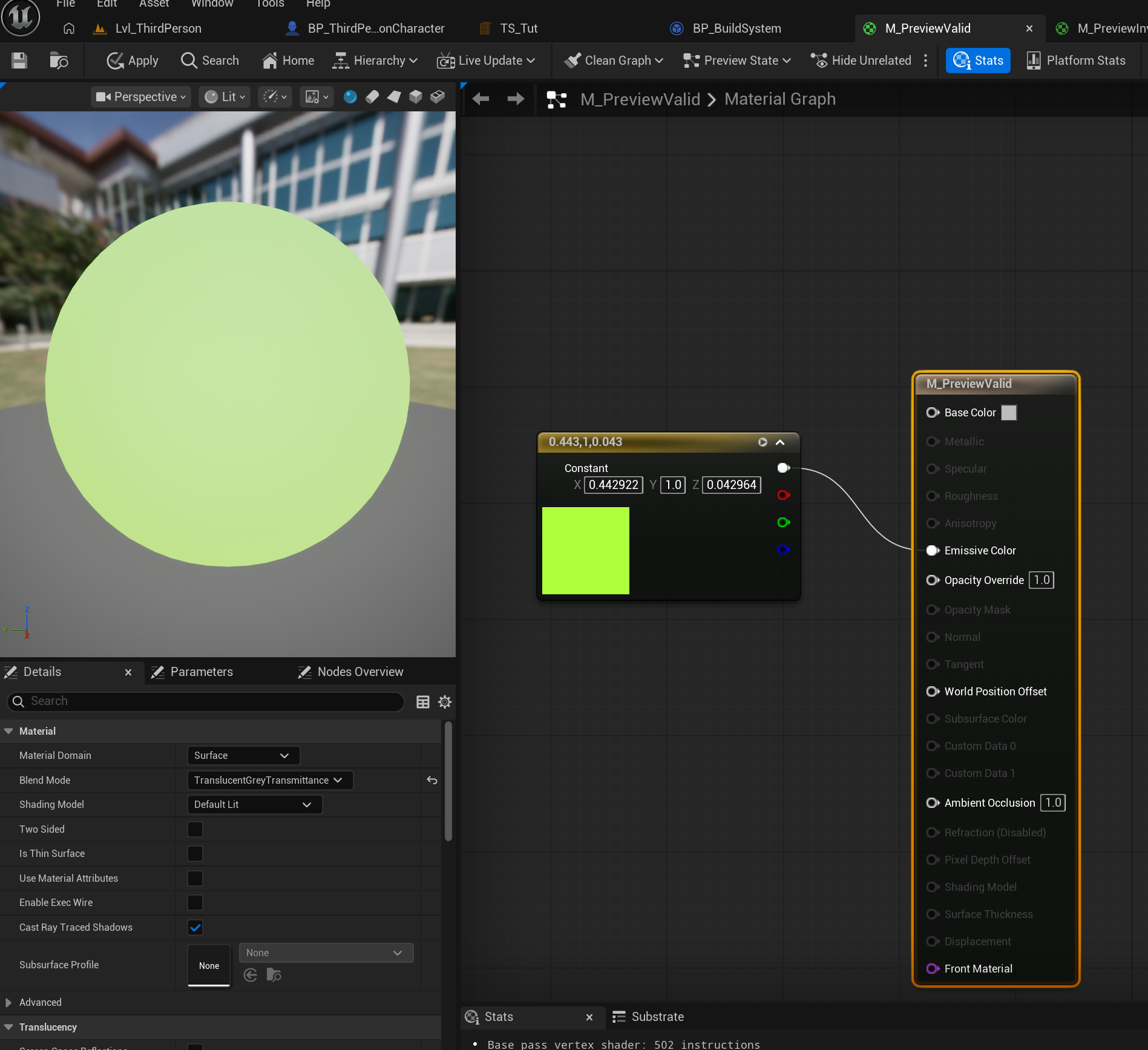Image resolution: width=1148 pixels, height=1050 pixels.
Task: Click the green color swatch in node
Action: 585,551
